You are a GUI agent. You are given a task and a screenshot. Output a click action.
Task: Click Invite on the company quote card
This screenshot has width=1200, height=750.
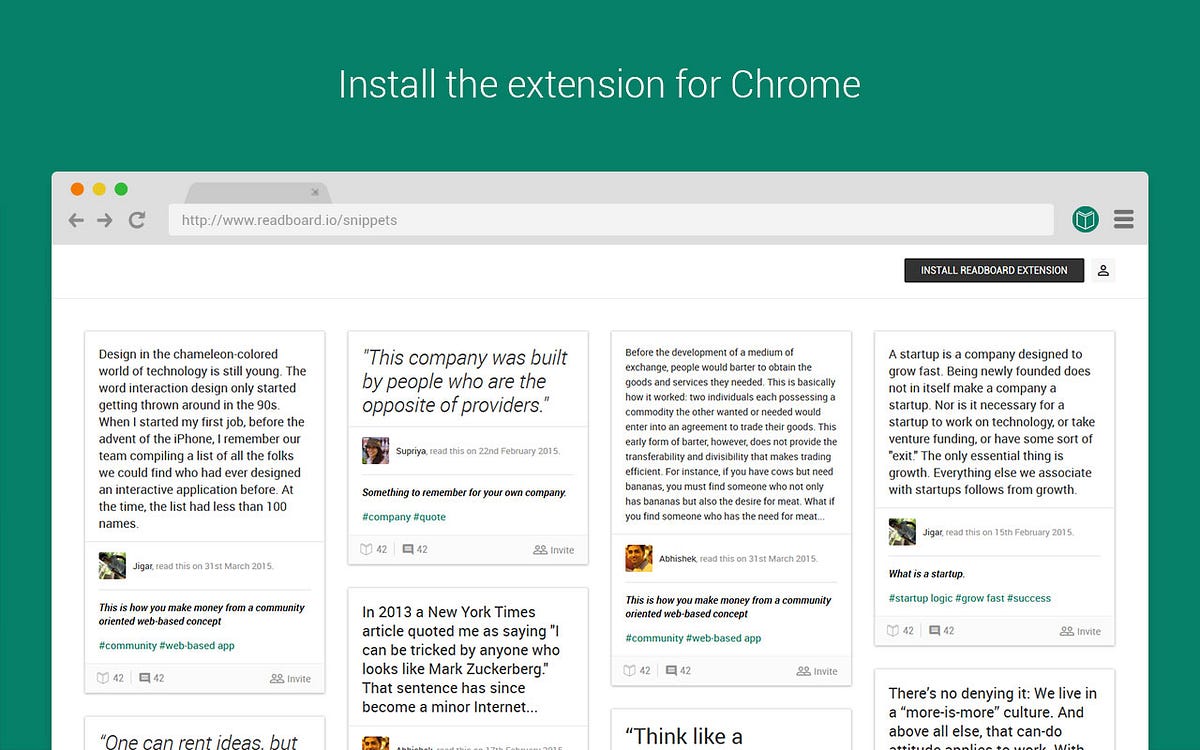554,550
